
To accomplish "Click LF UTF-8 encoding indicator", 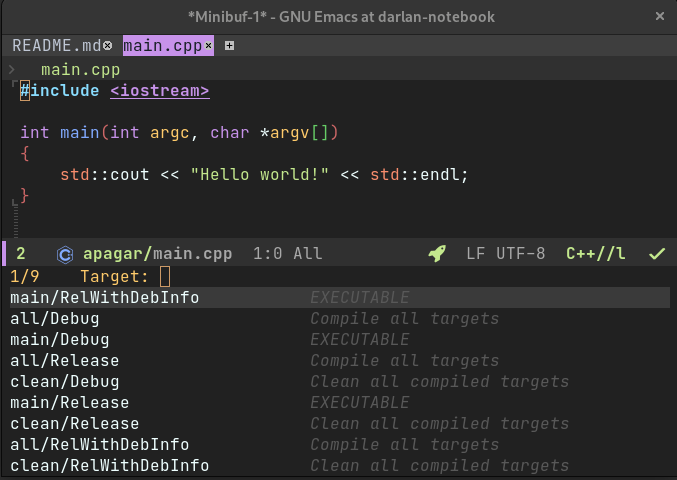I will click(x=506, y=253).
